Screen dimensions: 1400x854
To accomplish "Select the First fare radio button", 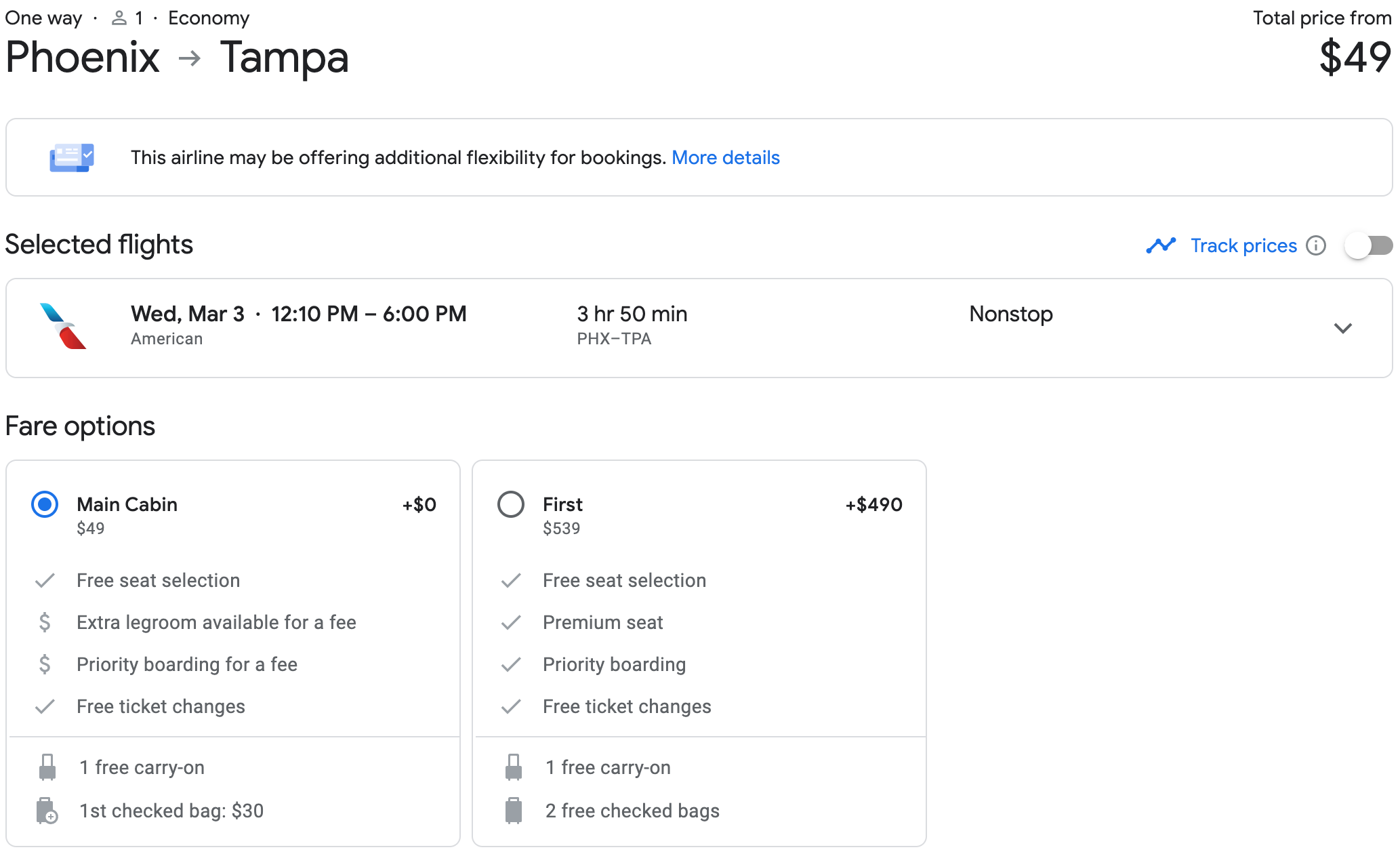I will click(511, 504).
